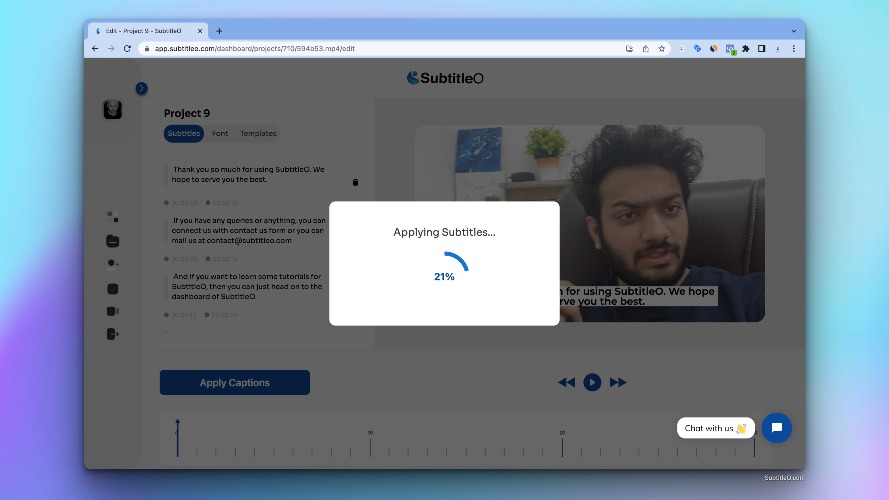Click the share page icon in address bar

pyautogui.click(x=645, y=49)
